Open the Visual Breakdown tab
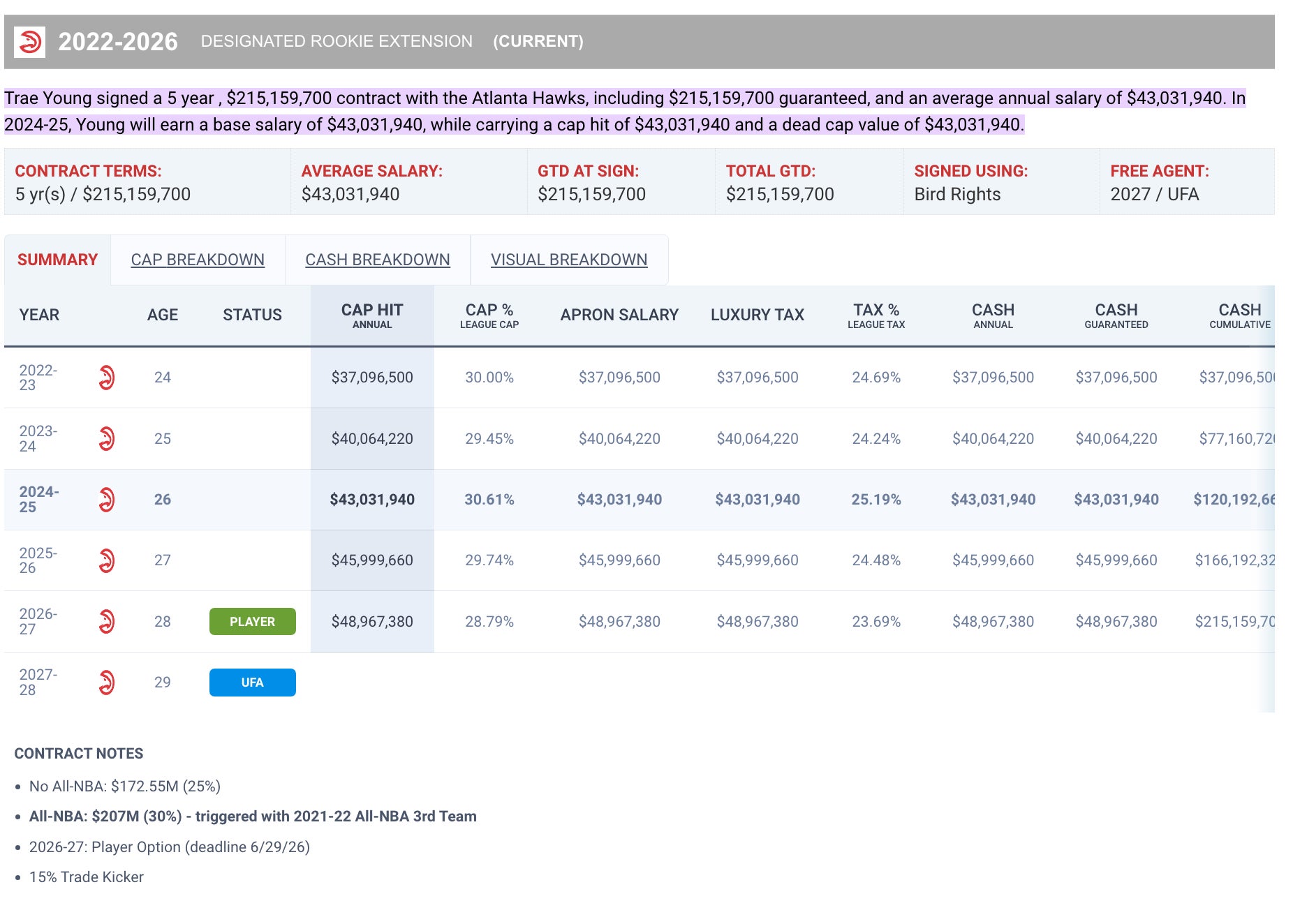Viewport: 1293px width, 924px height. (x=568, y=260)
